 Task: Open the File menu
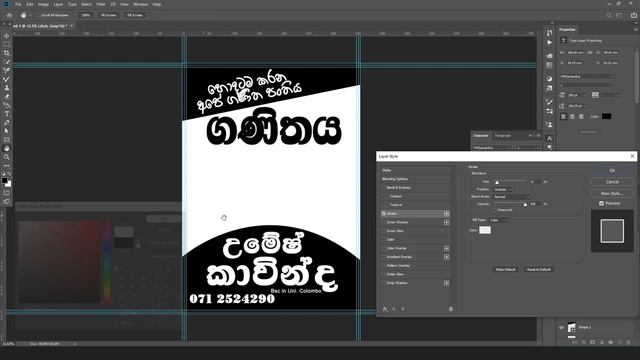point(18,4)
